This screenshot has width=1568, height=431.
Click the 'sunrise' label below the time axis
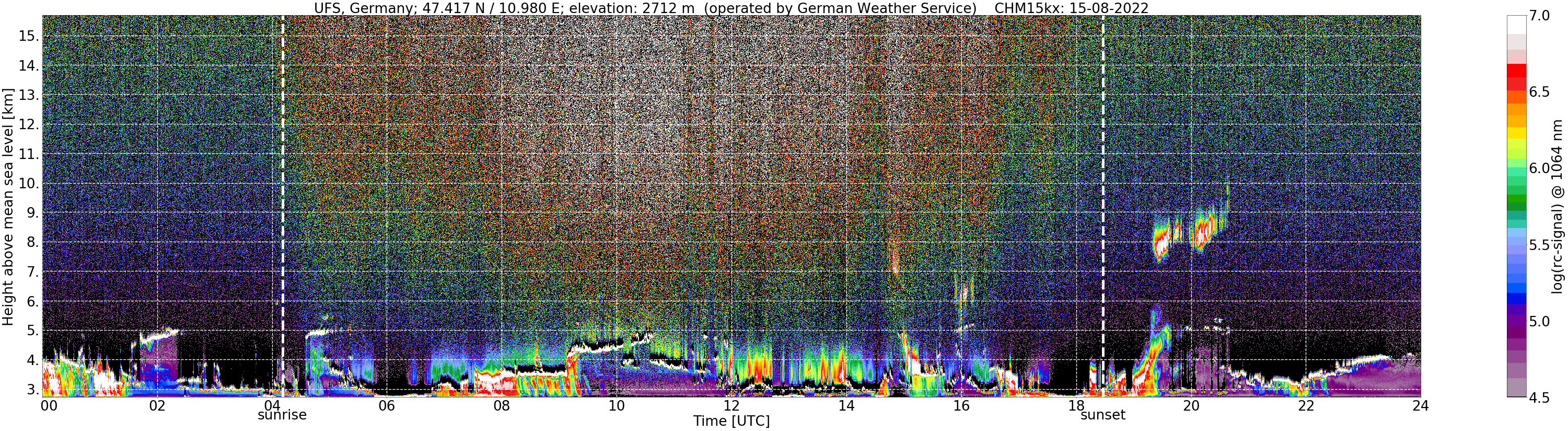pos(282,415)
